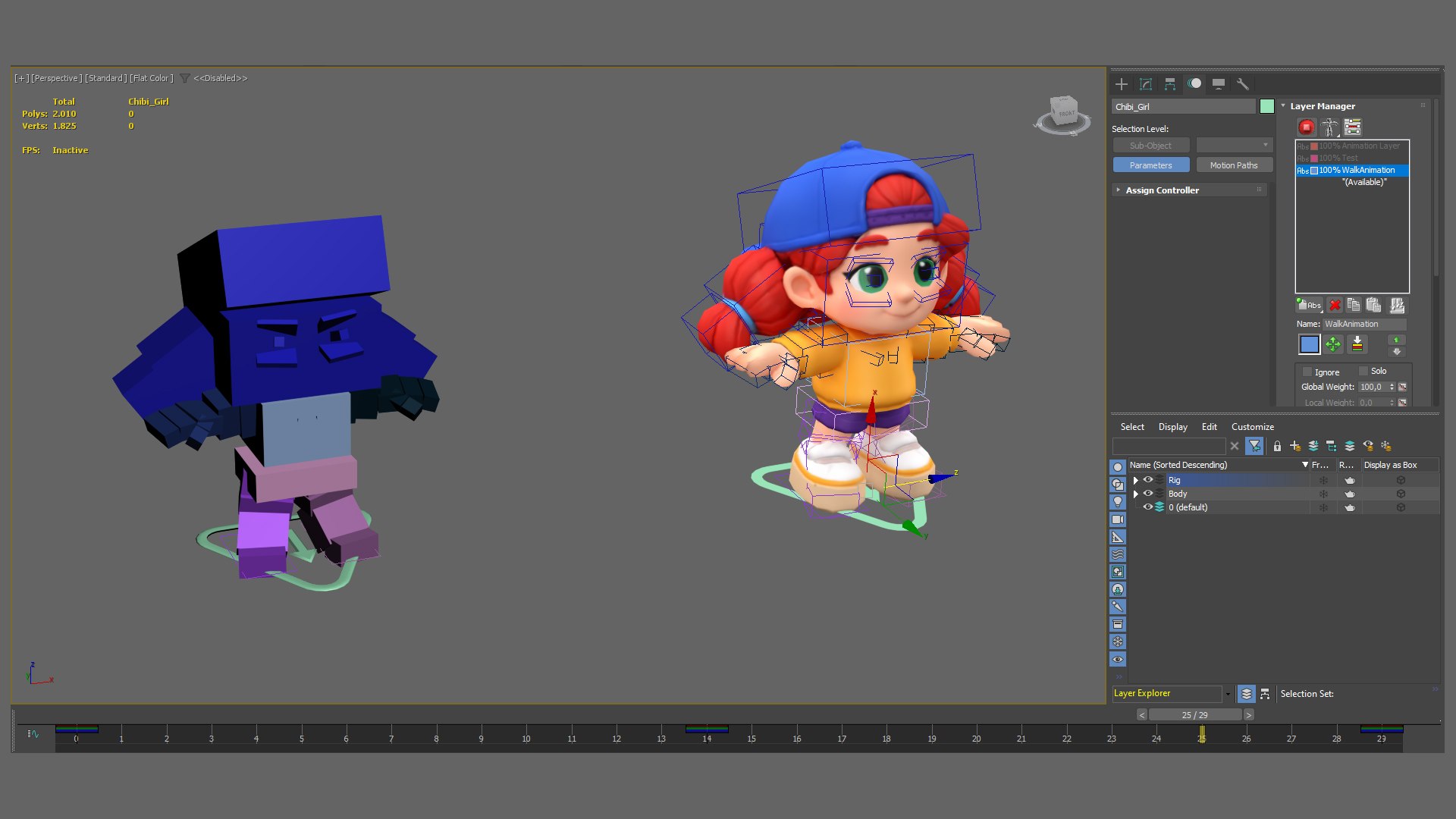1456x819 pixels.
Task: Open the Layer Explorer dropdown arrow
Action: 1228,694
